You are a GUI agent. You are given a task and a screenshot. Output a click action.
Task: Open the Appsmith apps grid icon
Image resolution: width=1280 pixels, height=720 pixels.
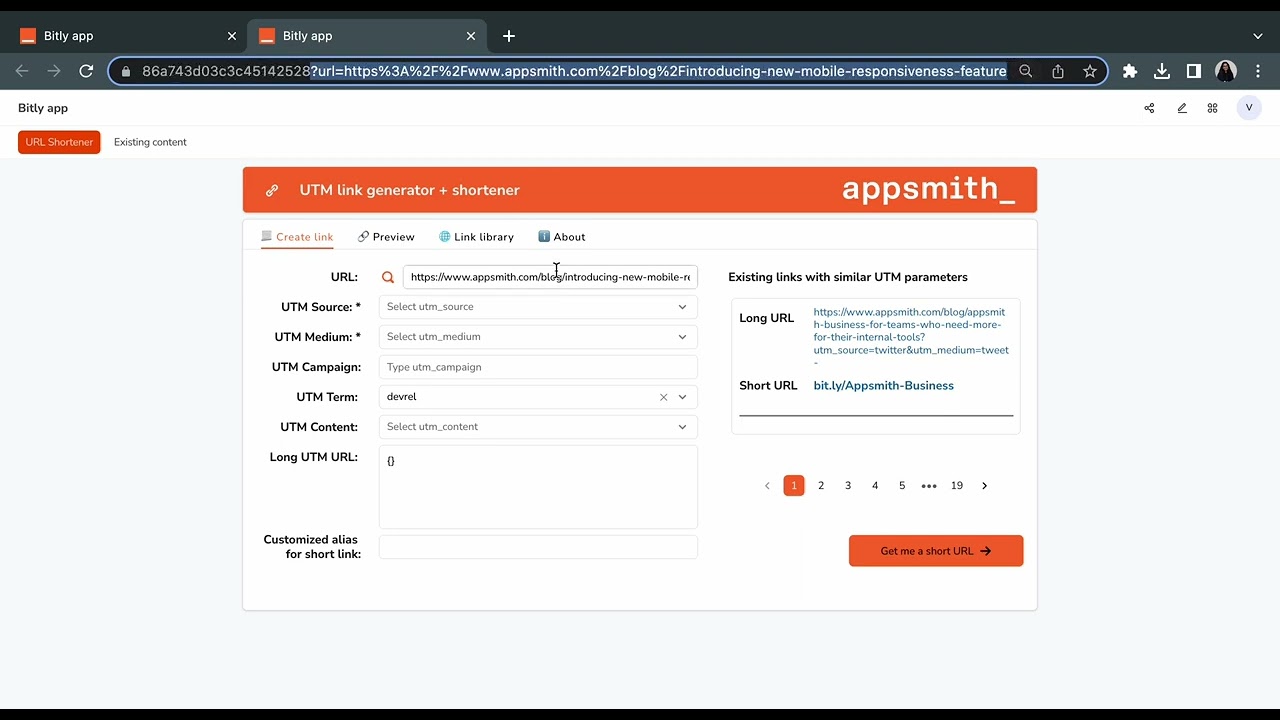click(x=1213, y=108)
